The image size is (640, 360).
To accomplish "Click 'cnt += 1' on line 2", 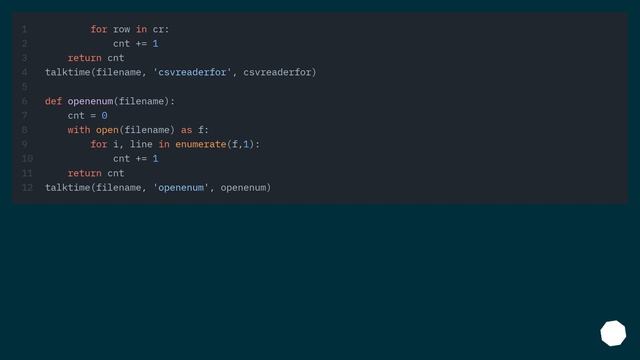I will point(136,44).
